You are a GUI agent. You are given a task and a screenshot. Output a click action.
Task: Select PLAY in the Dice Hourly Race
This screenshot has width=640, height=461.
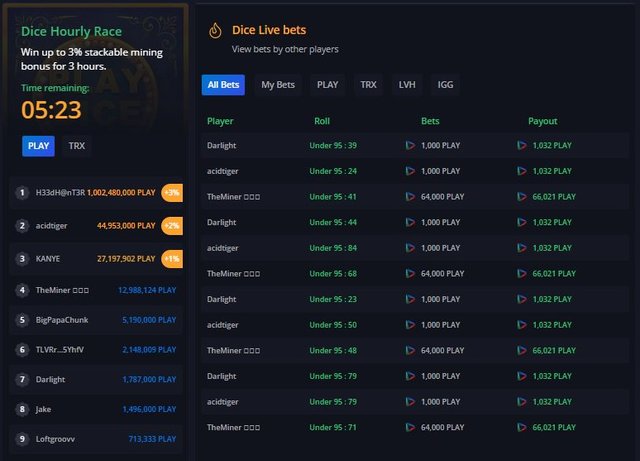tap(38, 146)
